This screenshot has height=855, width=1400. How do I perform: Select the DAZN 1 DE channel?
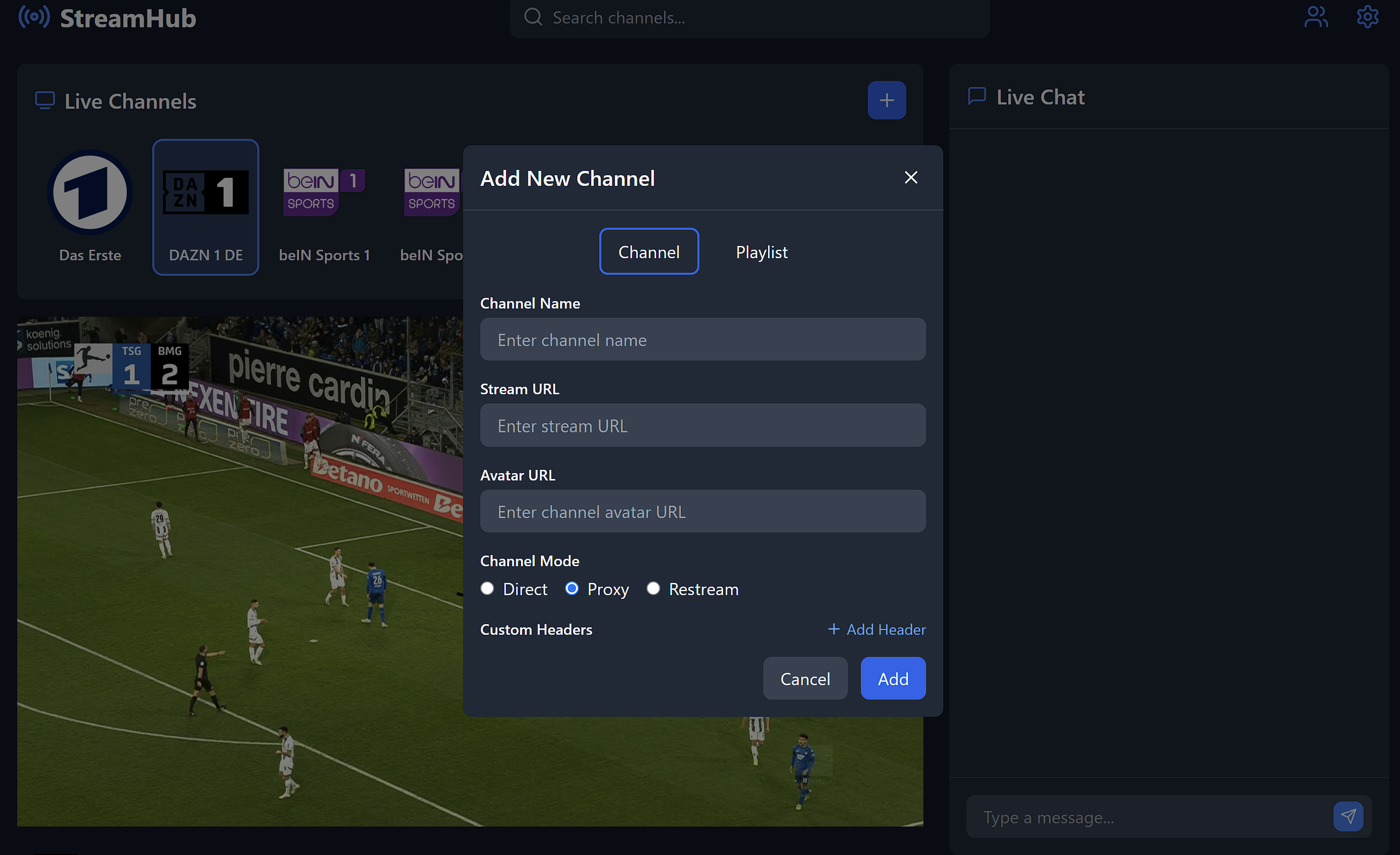tap(206, 207)
